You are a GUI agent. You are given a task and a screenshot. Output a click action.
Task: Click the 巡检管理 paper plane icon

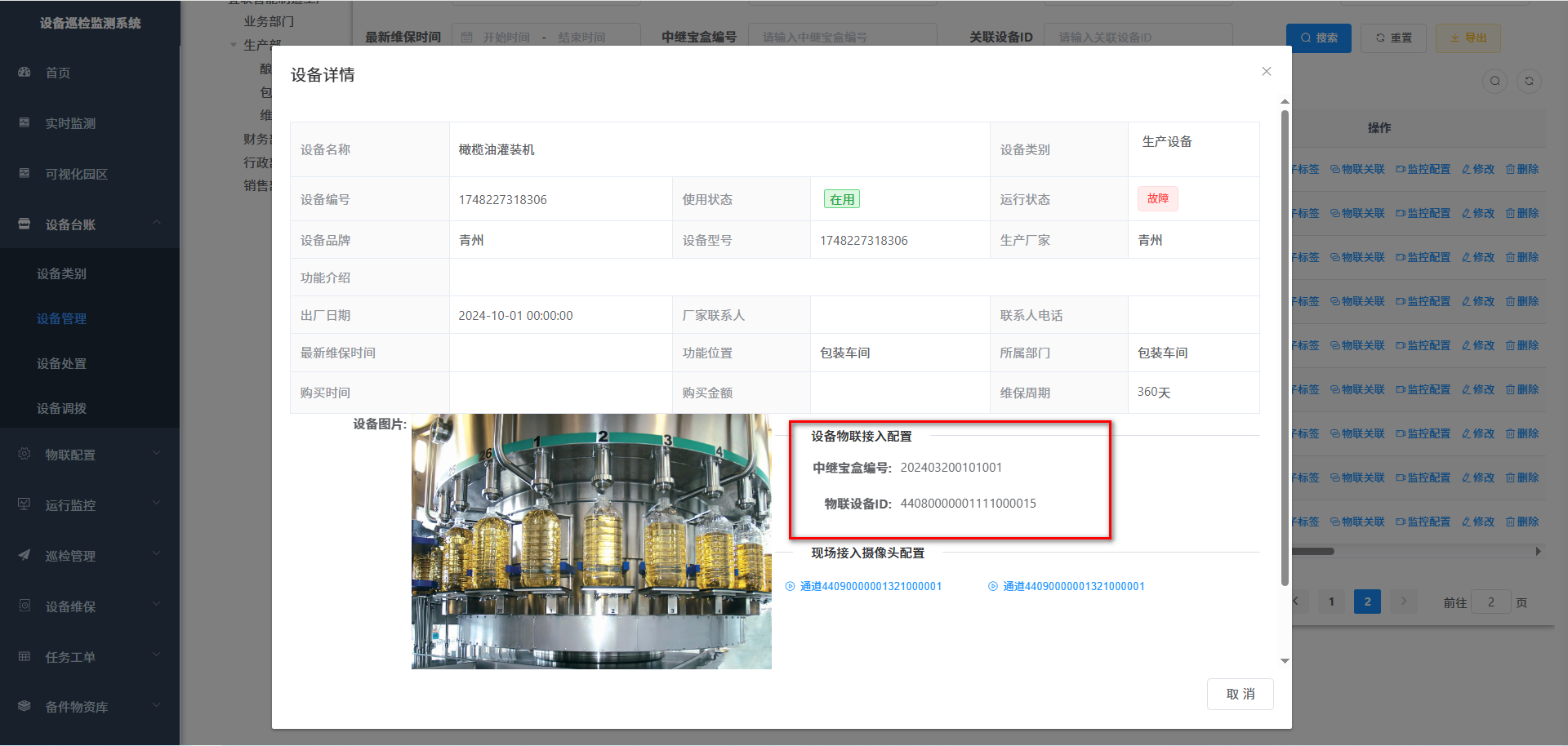pos(24,555)
